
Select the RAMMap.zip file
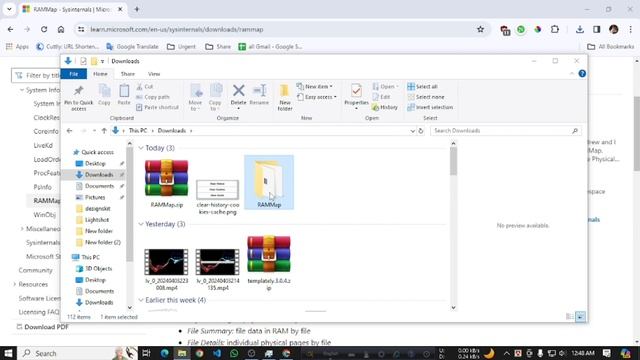167,184
